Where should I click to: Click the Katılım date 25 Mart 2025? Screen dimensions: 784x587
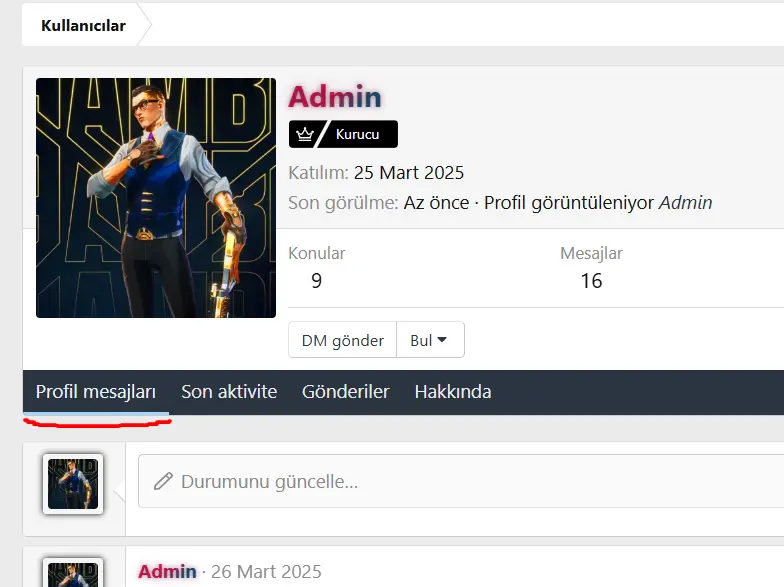(409, 172)
